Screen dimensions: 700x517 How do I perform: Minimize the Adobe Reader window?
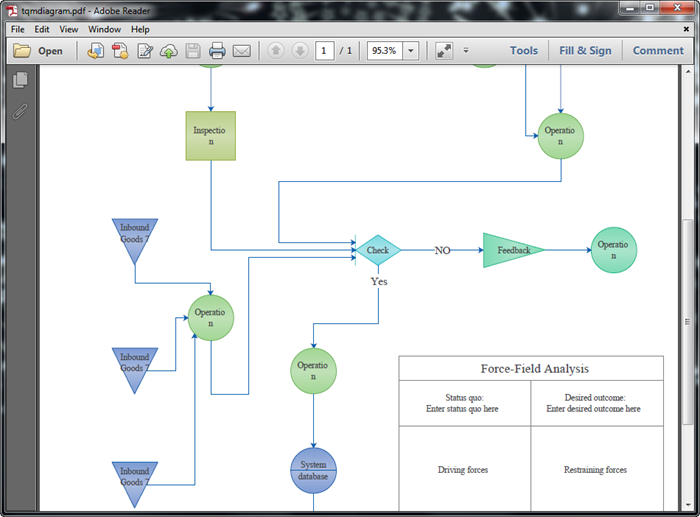630,8
